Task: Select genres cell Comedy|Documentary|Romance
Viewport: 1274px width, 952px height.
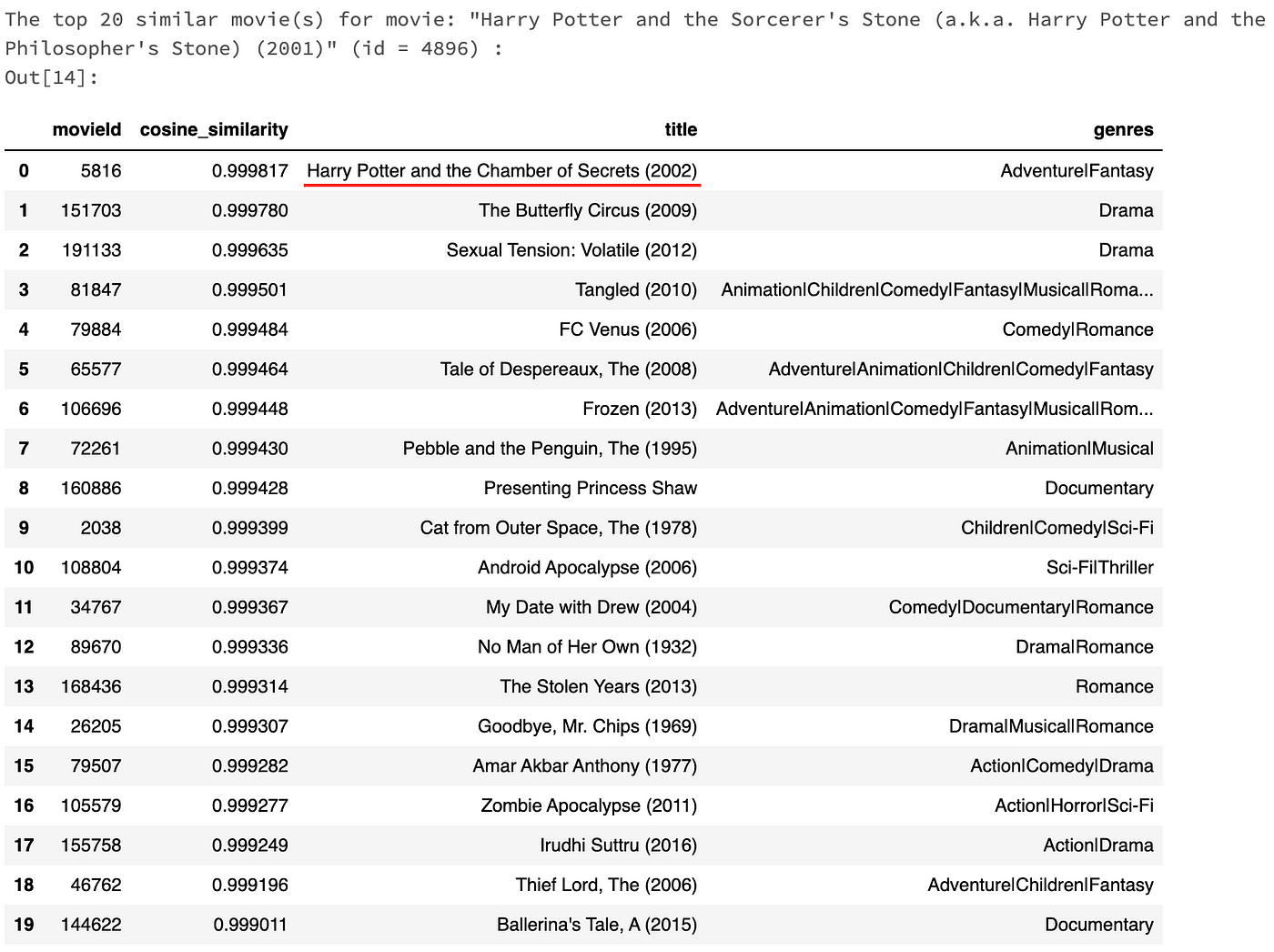Action: 1021,607
